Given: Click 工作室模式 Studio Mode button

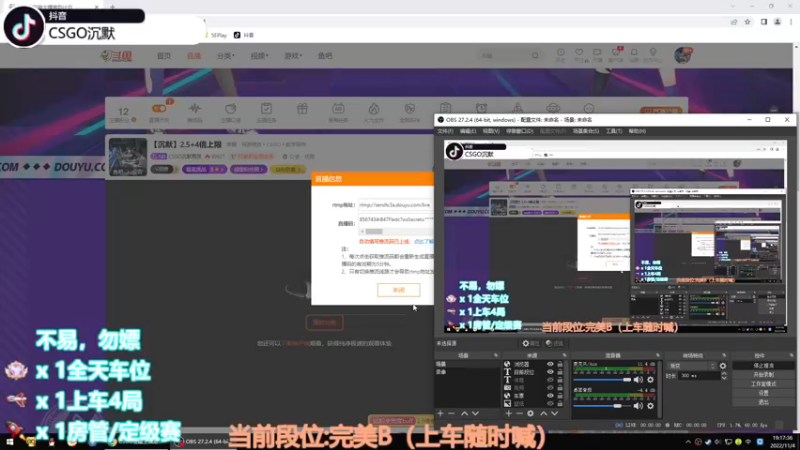Looking at the screenshot, I should click(763, 384).
